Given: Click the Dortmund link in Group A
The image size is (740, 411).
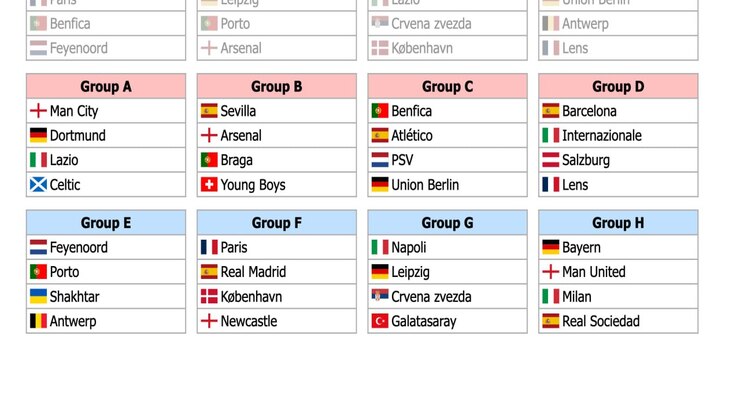Looking at the screenshot, I should click(x=77, y=136).
